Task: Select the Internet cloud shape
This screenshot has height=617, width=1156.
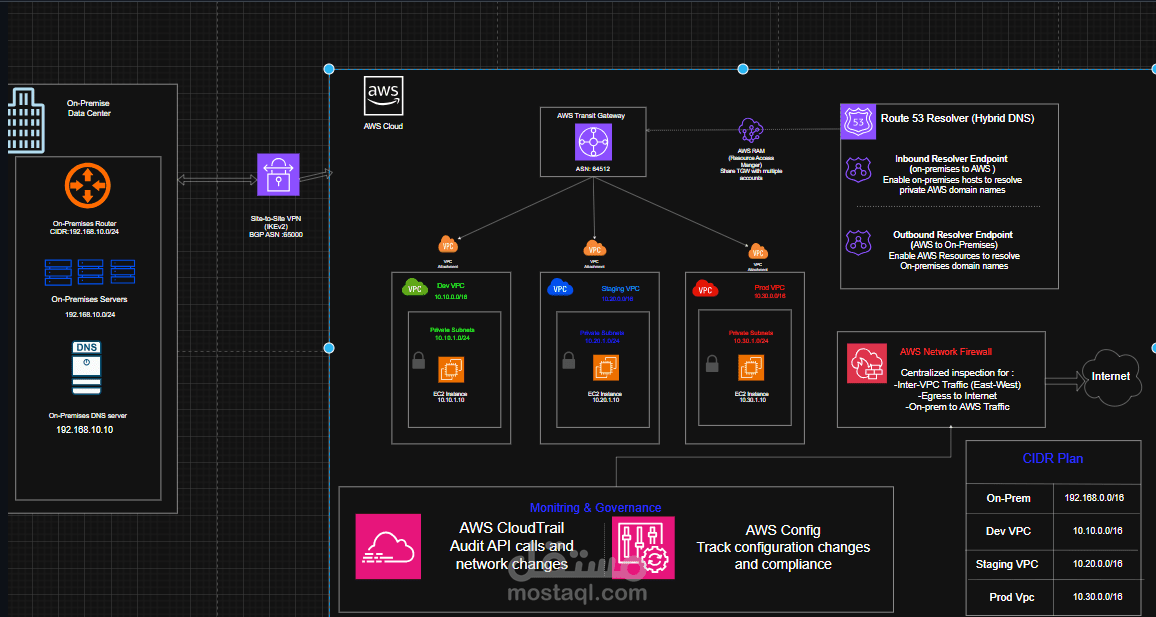Action: (1110, 377)
